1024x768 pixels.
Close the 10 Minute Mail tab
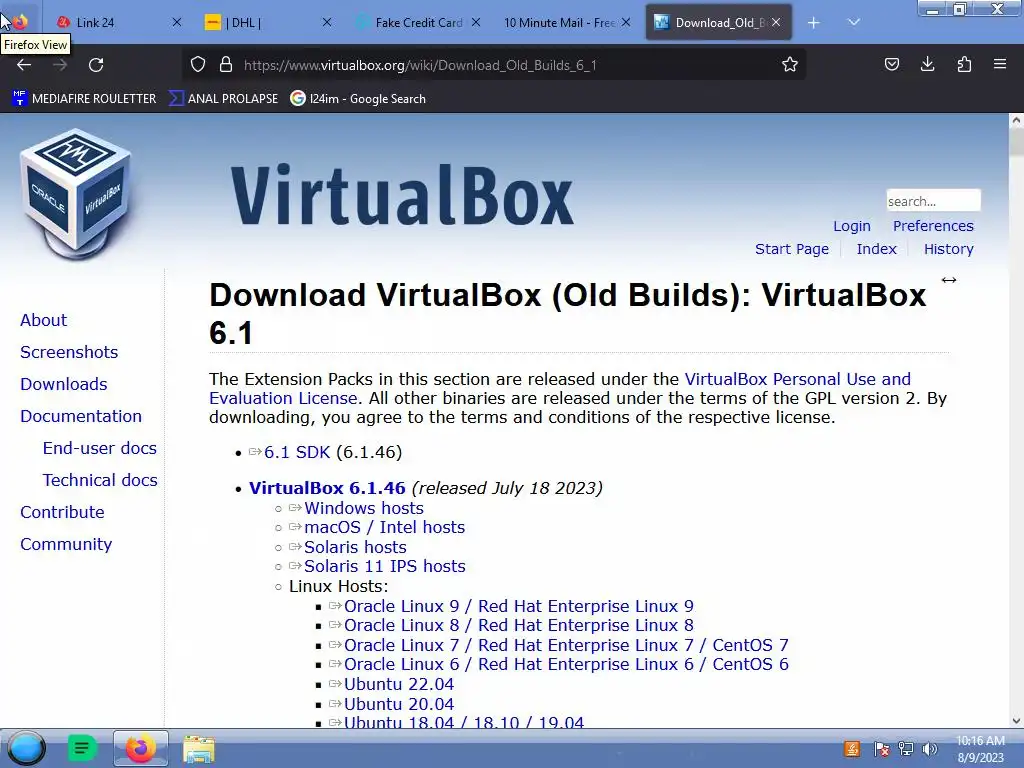click(x=626, y=23)
